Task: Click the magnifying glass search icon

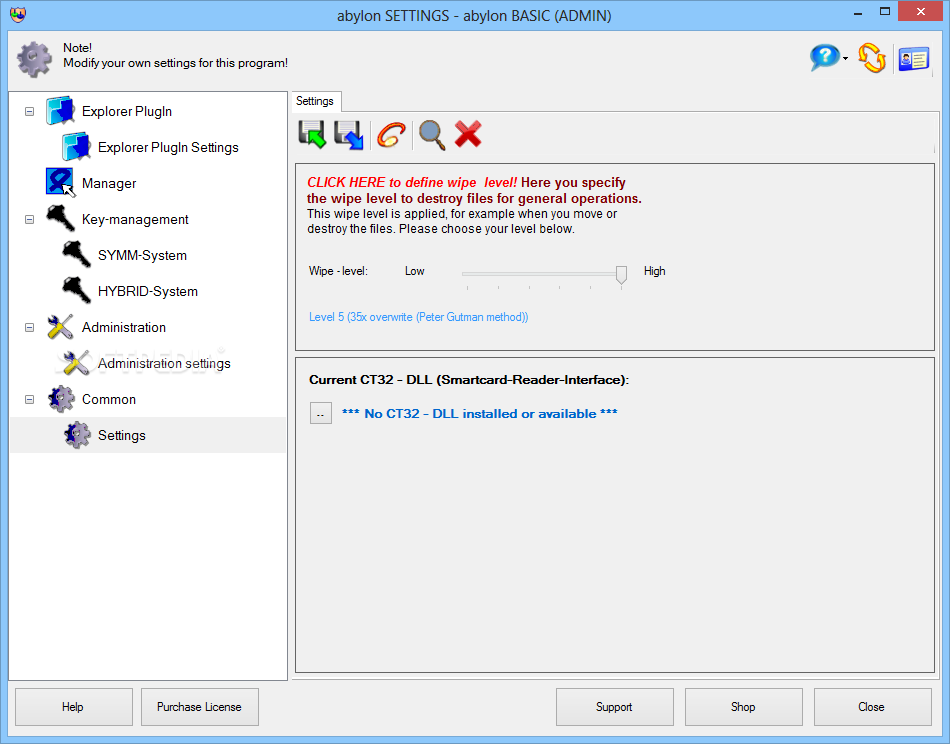Action: coord(432,135)
